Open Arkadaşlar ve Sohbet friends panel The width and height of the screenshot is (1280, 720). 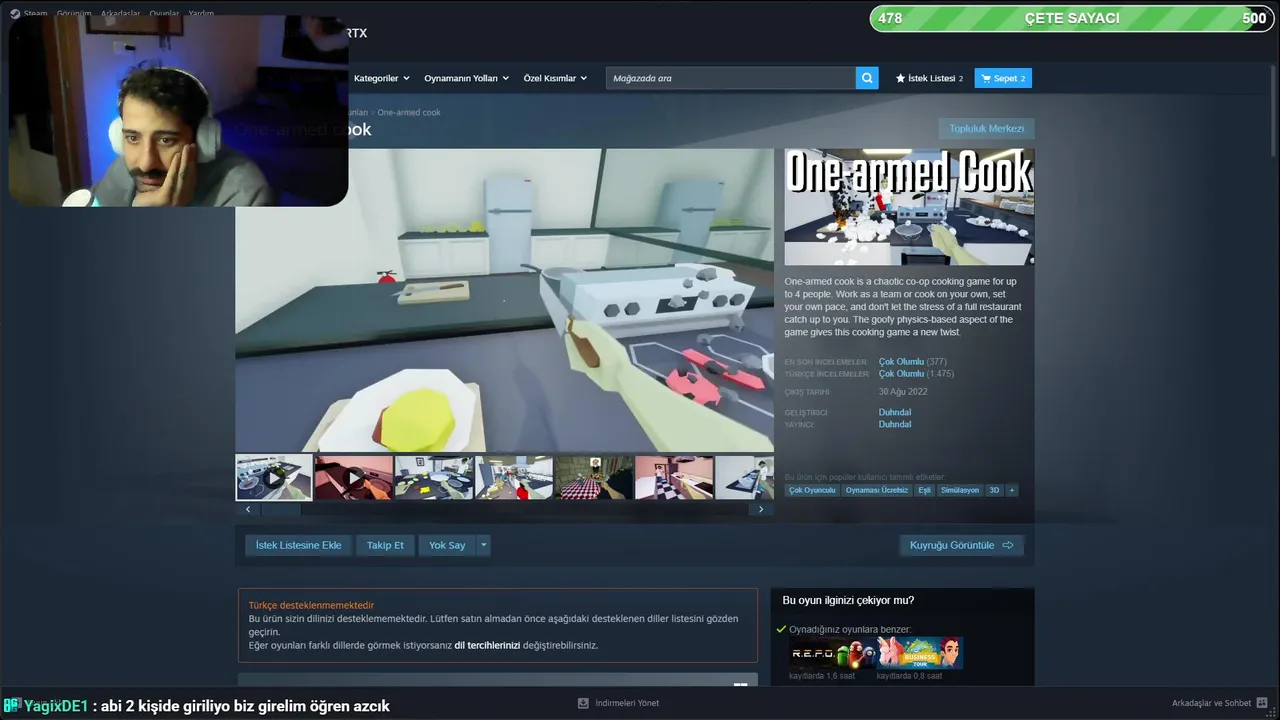1211,703
